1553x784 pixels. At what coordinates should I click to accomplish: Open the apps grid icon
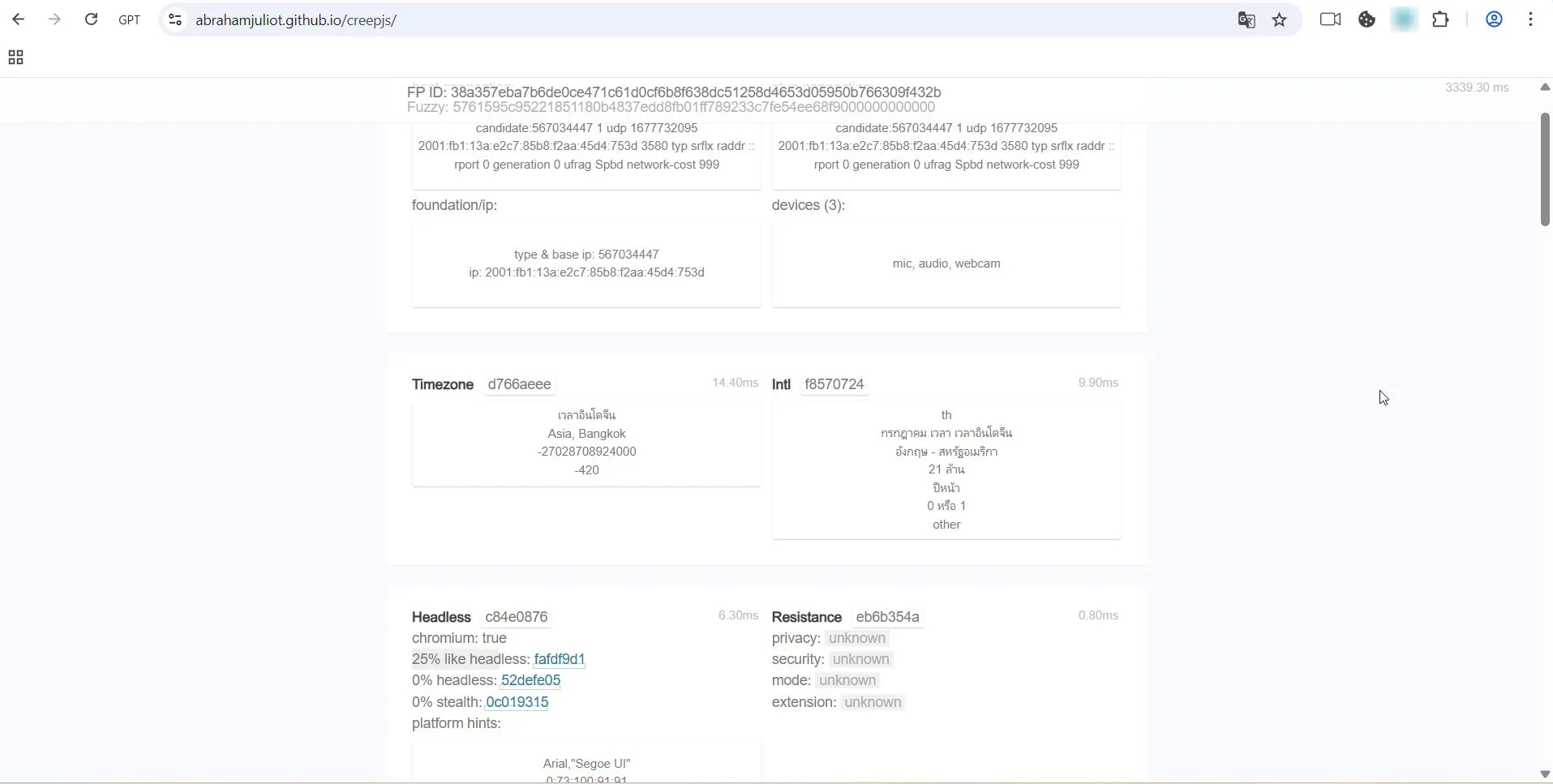15,58
